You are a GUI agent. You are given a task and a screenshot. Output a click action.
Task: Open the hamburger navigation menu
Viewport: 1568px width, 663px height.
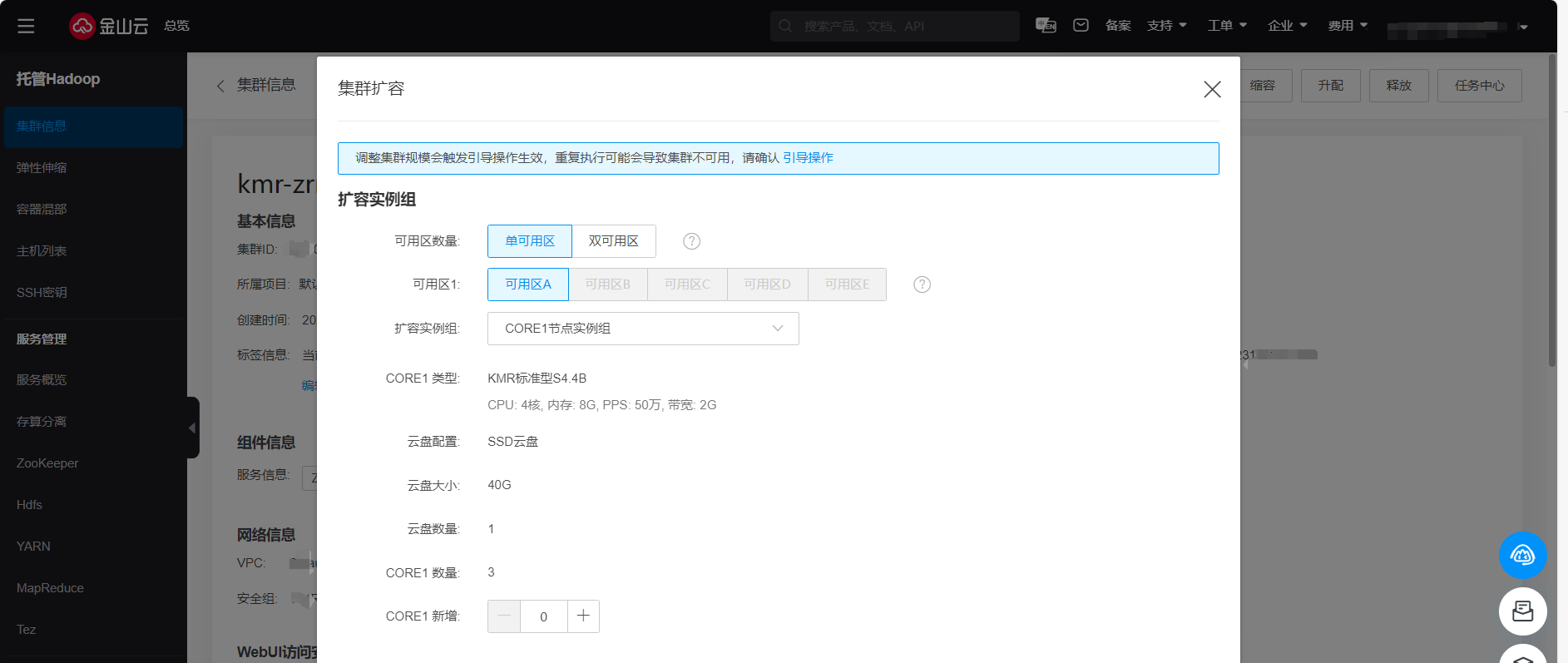pos(26,26)
